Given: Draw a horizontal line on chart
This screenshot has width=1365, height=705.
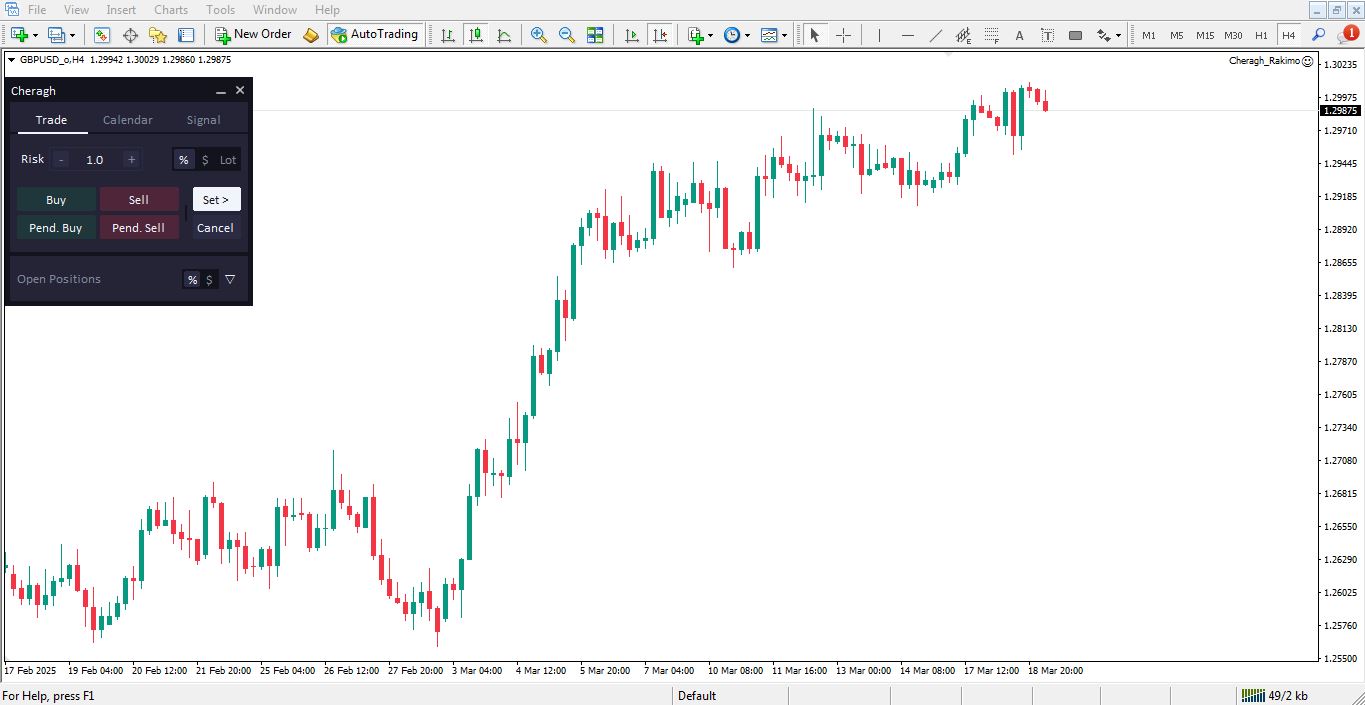Looking at the screenshot, I should 908,35.
